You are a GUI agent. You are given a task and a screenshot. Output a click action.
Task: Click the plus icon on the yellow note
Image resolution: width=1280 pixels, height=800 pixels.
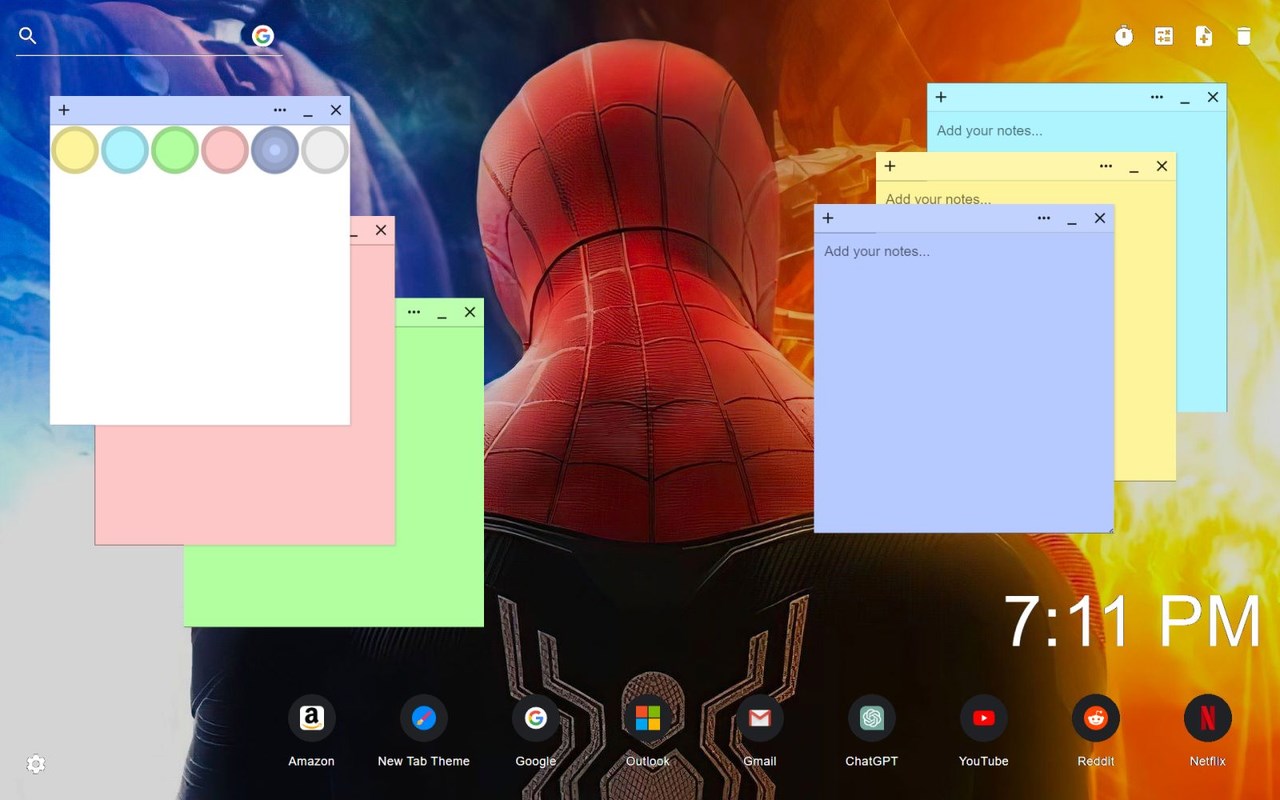pyautogui.click(x=890, y=166)
